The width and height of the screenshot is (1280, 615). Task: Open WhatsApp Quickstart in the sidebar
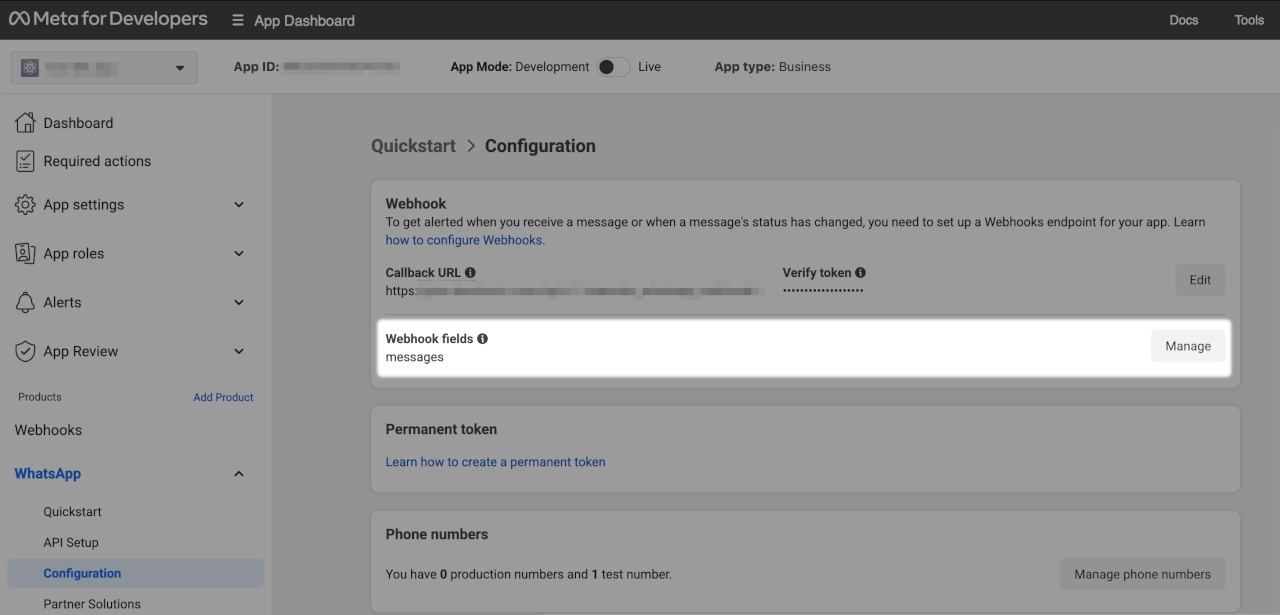tap(72, 511)
